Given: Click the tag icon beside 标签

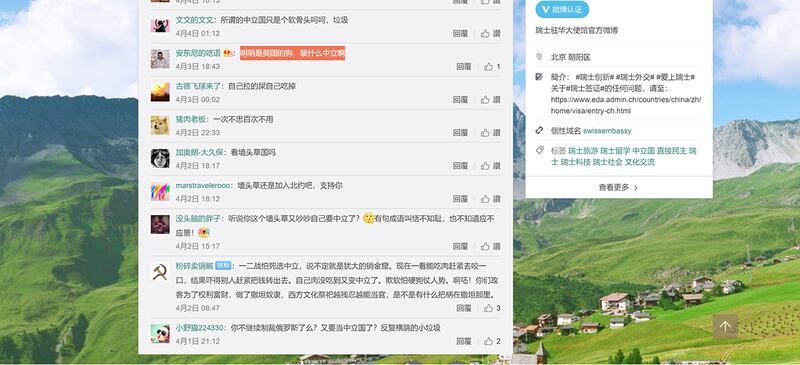Looking at the screenshot, I should point(539,151).
